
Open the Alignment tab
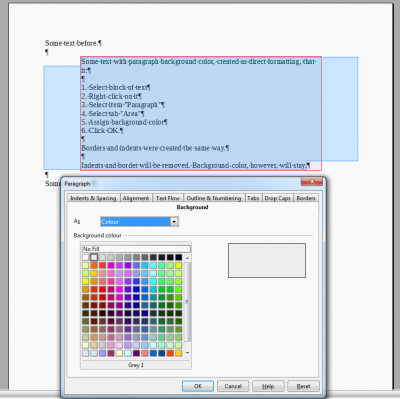click(x=136, y=198)
